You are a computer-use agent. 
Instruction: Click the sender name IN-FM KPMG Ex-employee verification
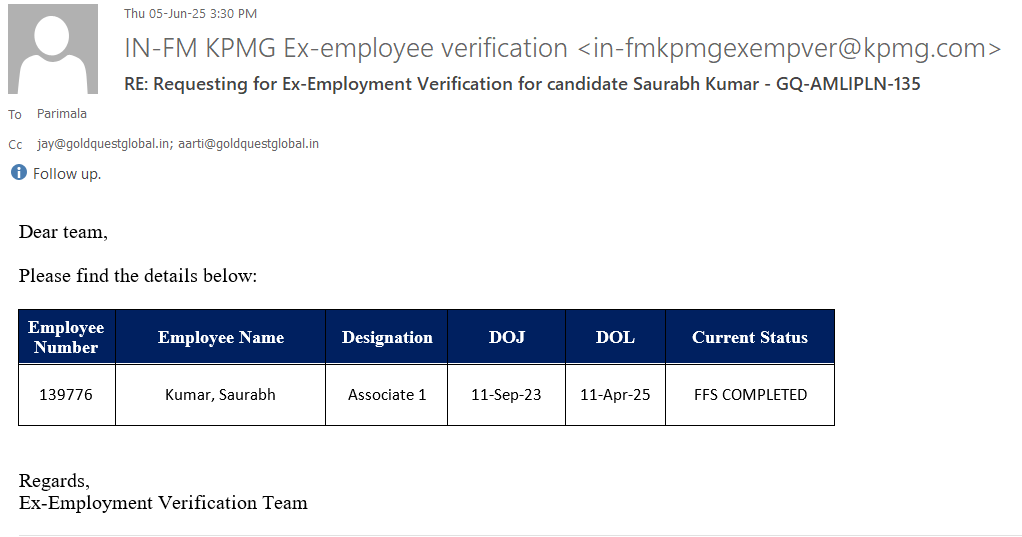point(346,48)
